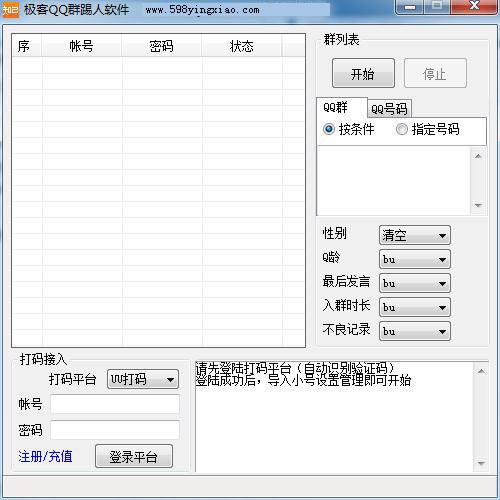
Task: Click the orange app logo in title bar
Action: tap(10, 10)
